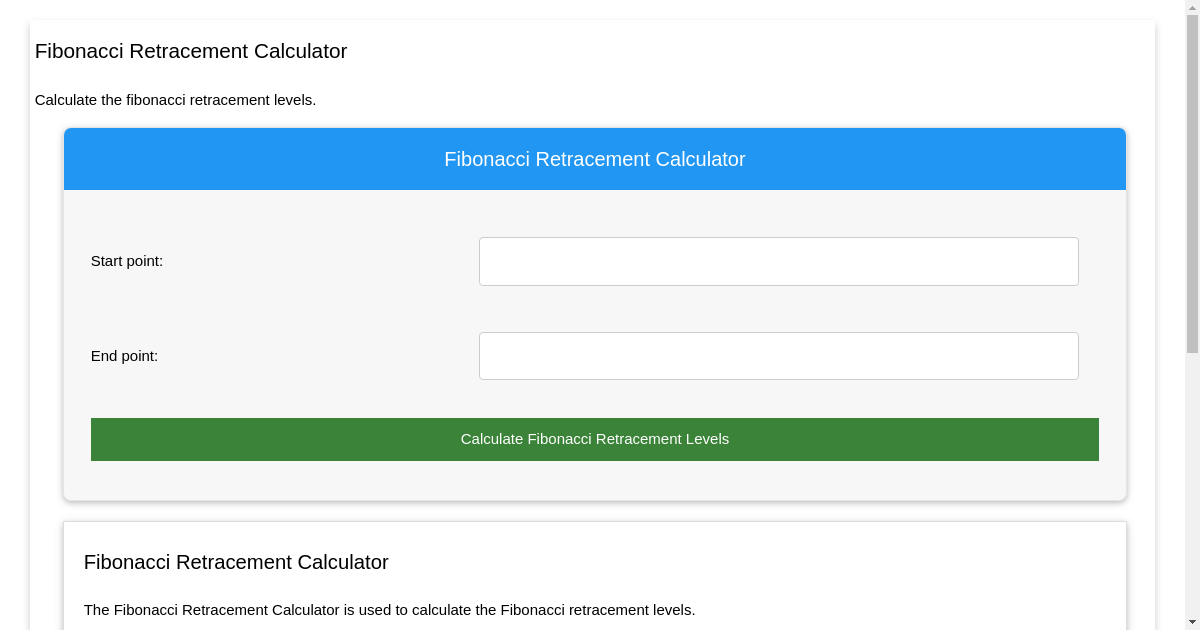
Task: Click the main page title heading
Action: (x=191, y=51)
